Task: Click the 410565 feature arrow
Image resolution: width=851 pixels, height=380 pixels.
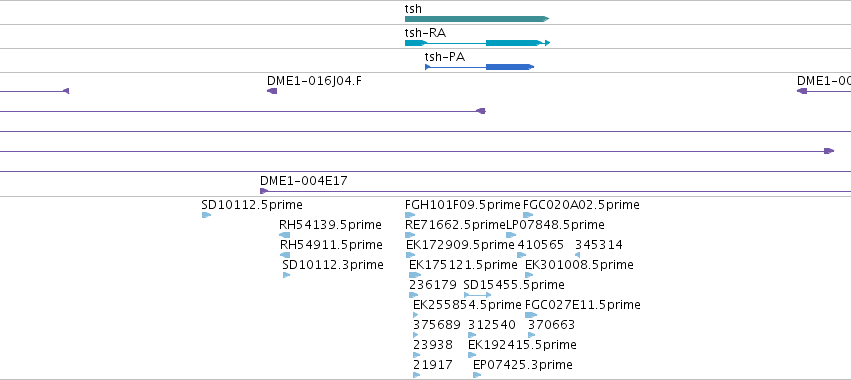Action: (522, 255)
